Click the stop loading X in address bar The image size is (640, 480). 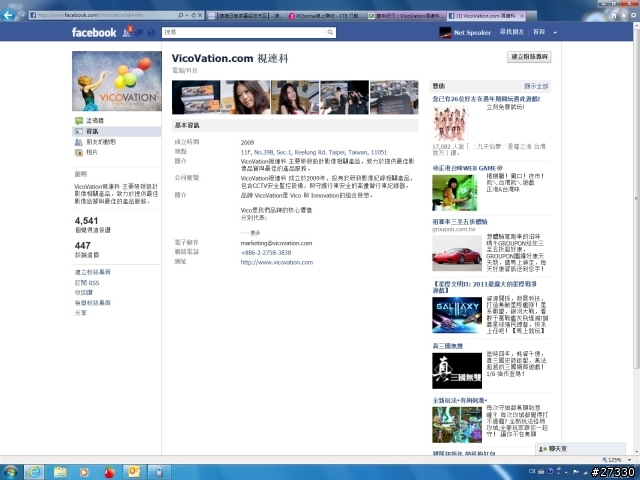pyautogui.click(x=200, y=15)
